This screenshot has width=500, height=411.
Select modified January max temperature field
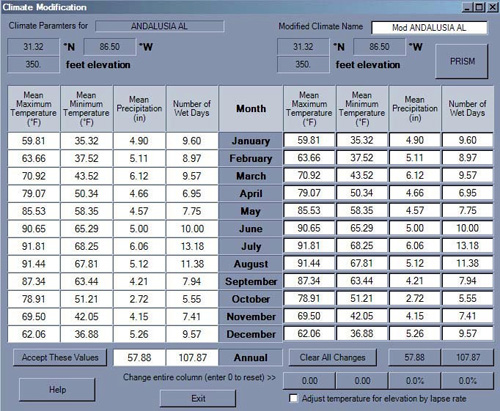click(309, 140)
